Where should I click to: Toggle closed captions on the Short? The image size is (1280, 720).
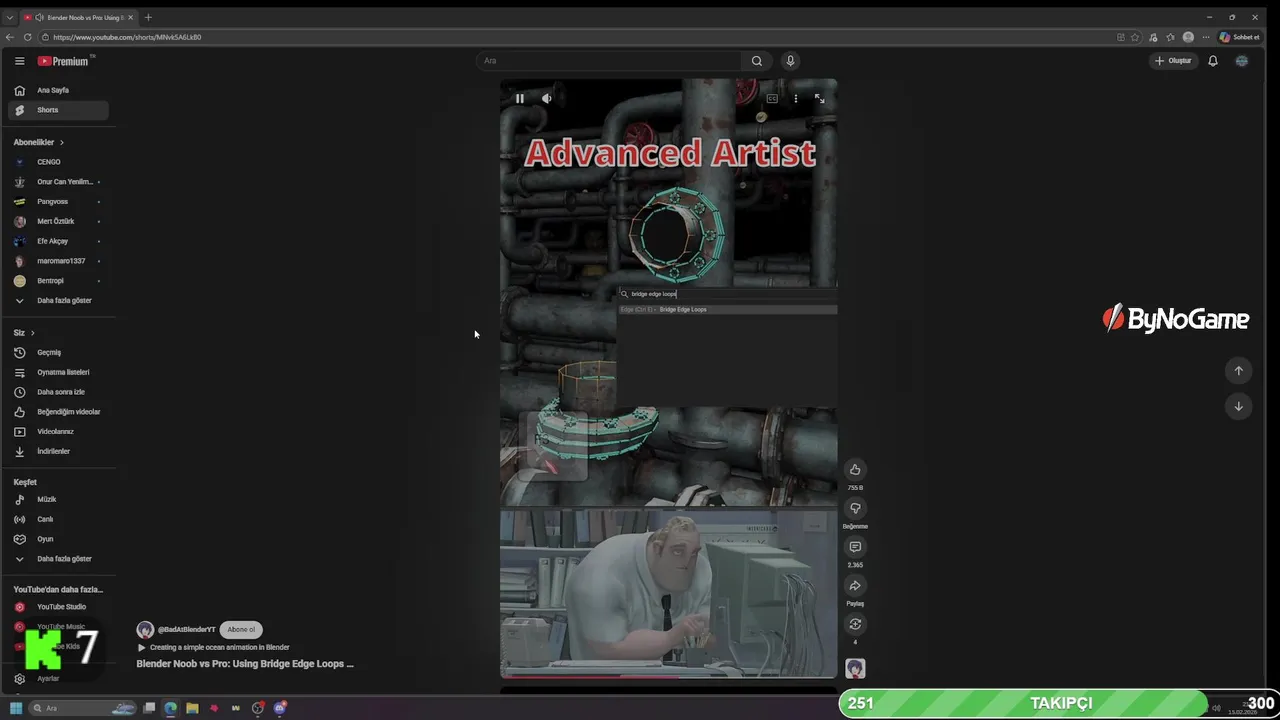(x=772, y=98)
